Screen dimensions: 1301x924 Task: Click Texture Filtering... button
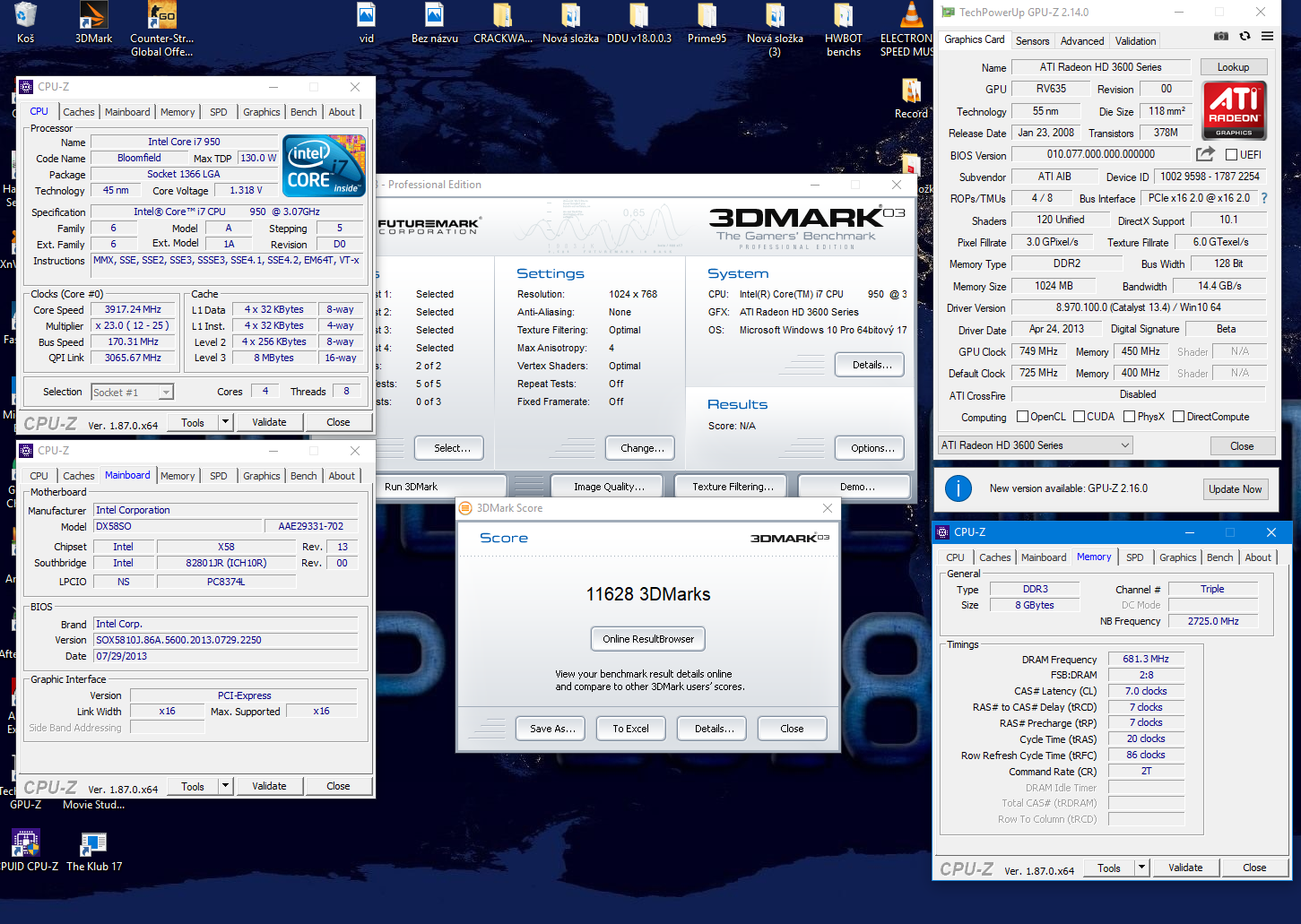[732, 487]
